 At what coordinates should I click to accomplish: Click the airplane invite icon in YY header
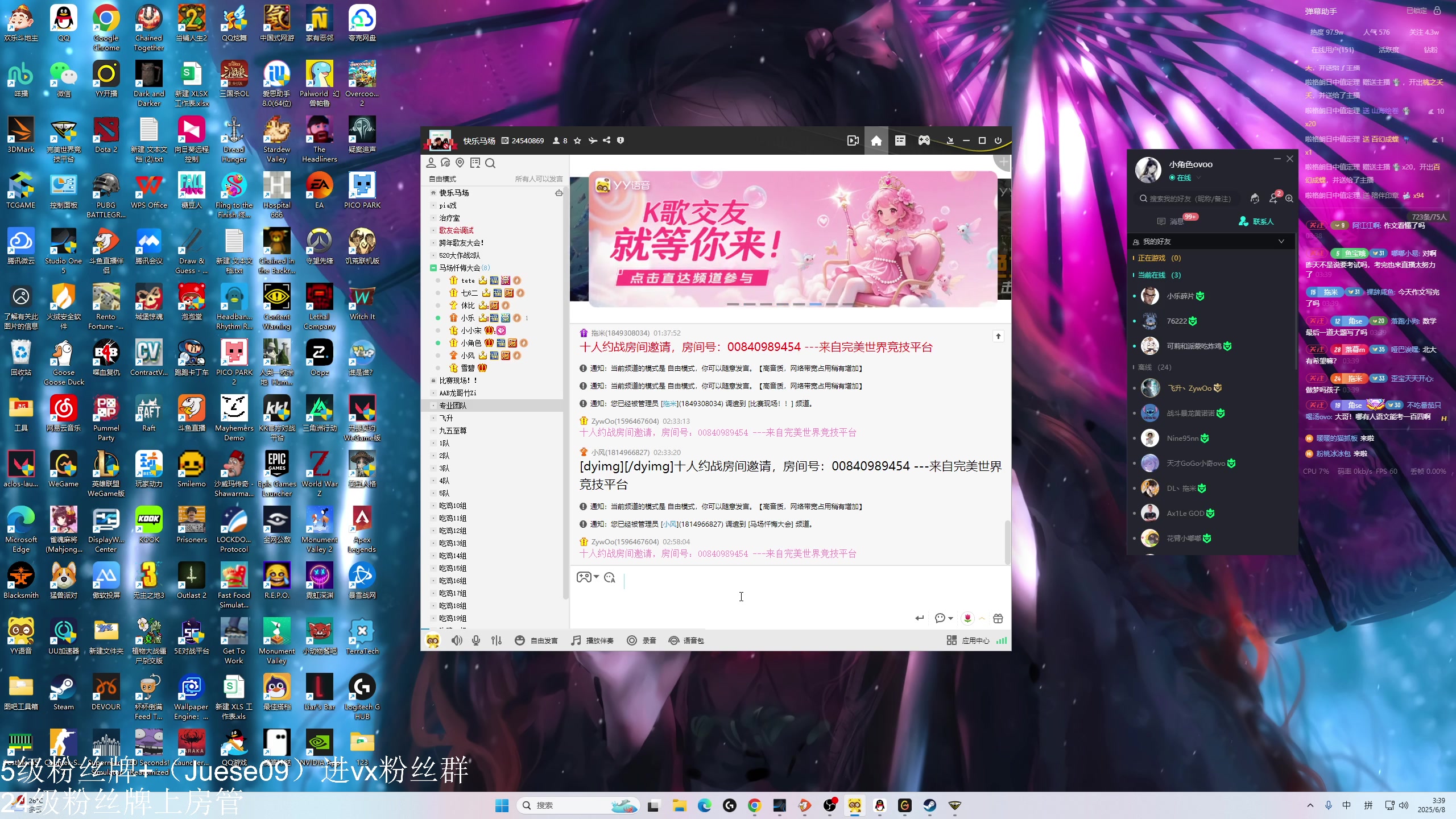[593, 140]
